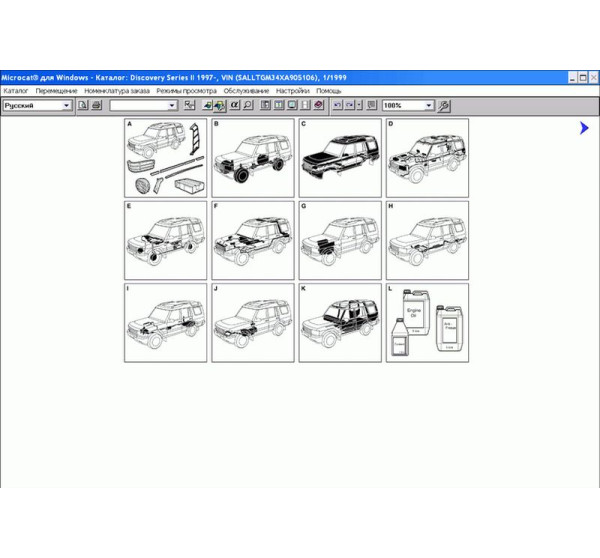Open the Настройки menu
The height and width of the screenshot is (558, 600).
pos(292,91)
